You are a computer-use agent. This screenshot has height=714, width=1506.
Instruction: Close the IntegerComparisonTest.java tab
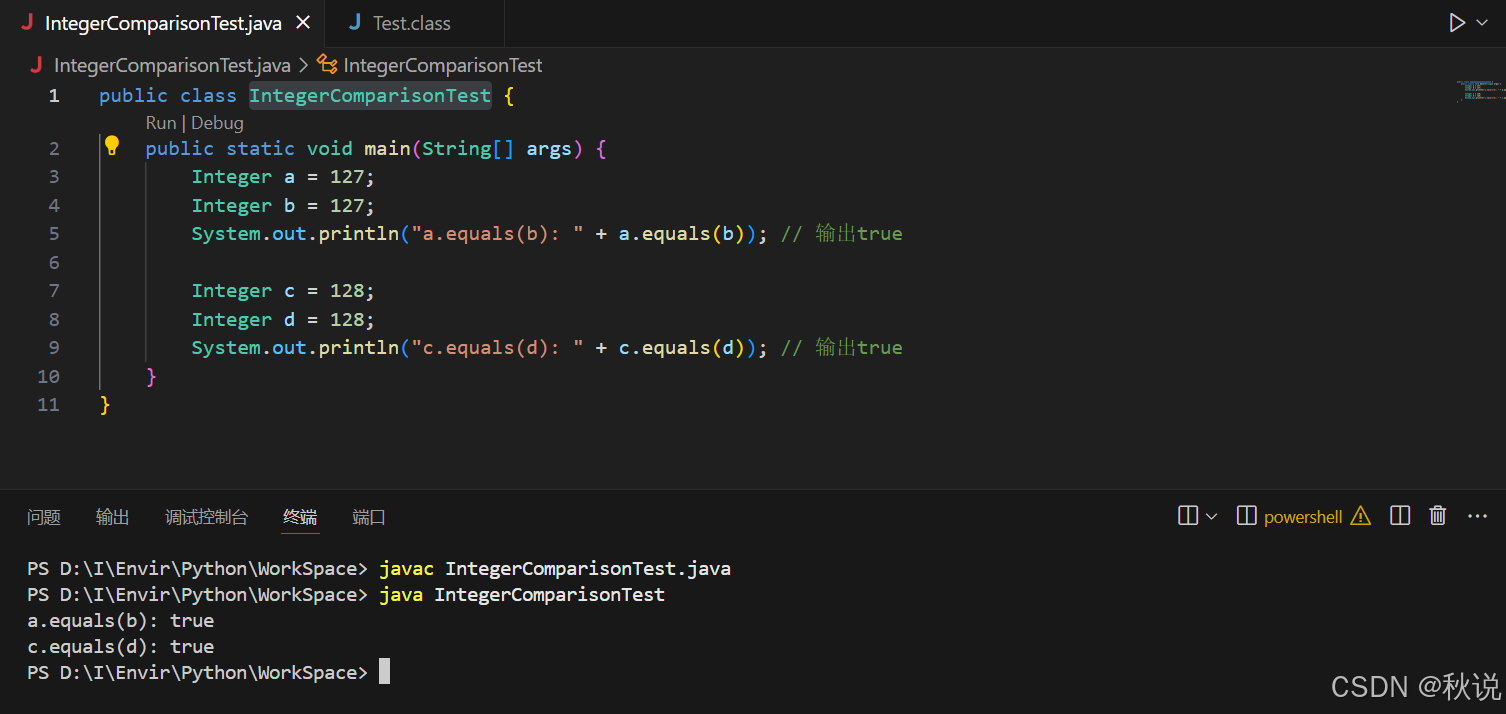303,23
